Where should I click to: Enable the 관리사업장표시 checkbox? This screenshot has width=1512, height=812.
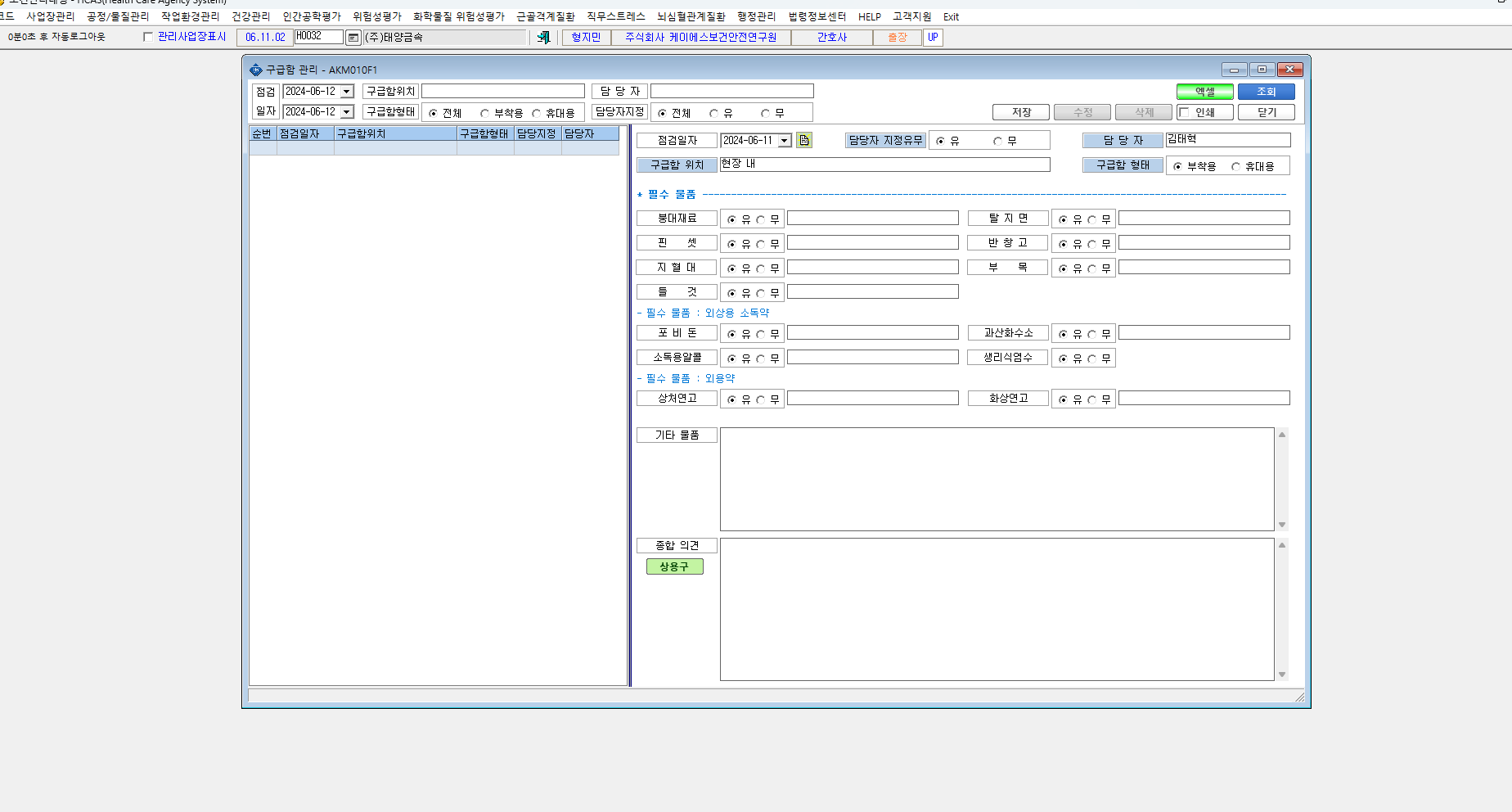click(148, 37)
